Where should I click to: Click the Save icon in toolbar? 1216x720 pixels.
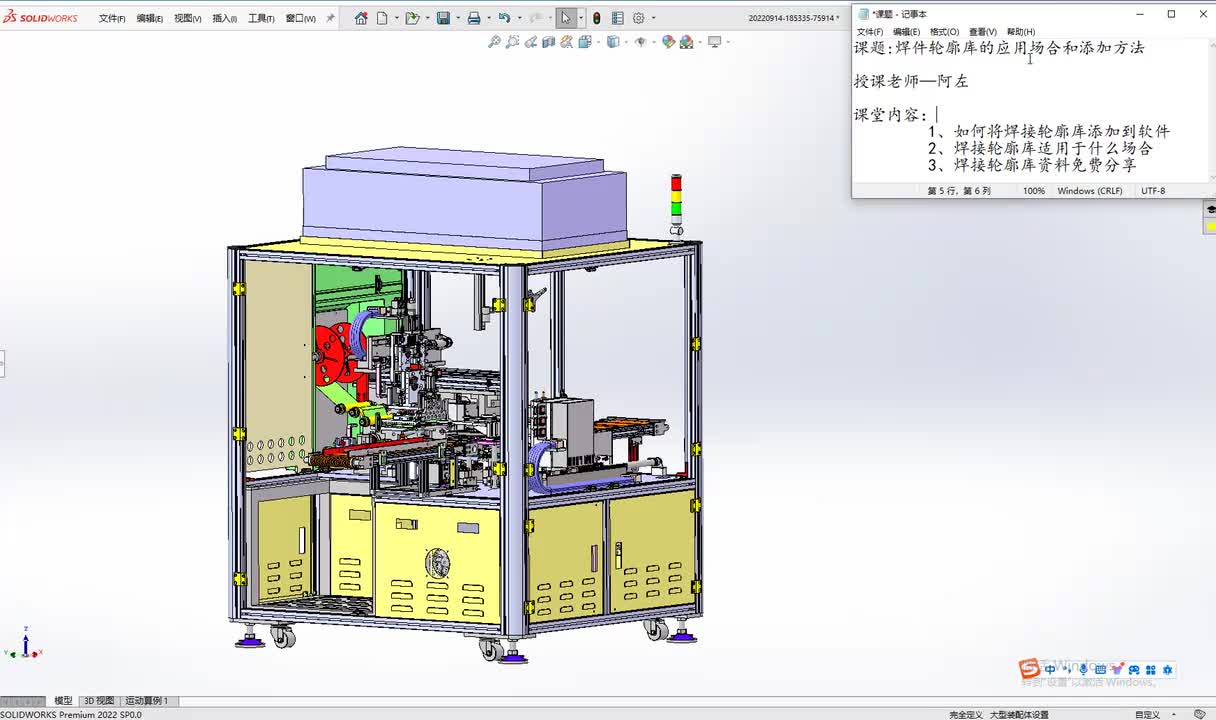point(443,18)
